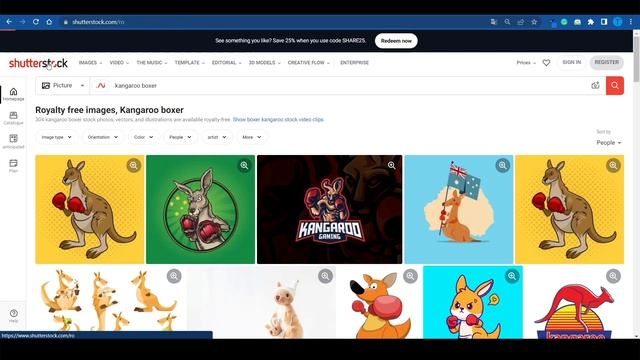The height and width of the screenshot is (360, 640).
Task: Open Catalogue in the left sidebar
Action: [x=13, y=118]
